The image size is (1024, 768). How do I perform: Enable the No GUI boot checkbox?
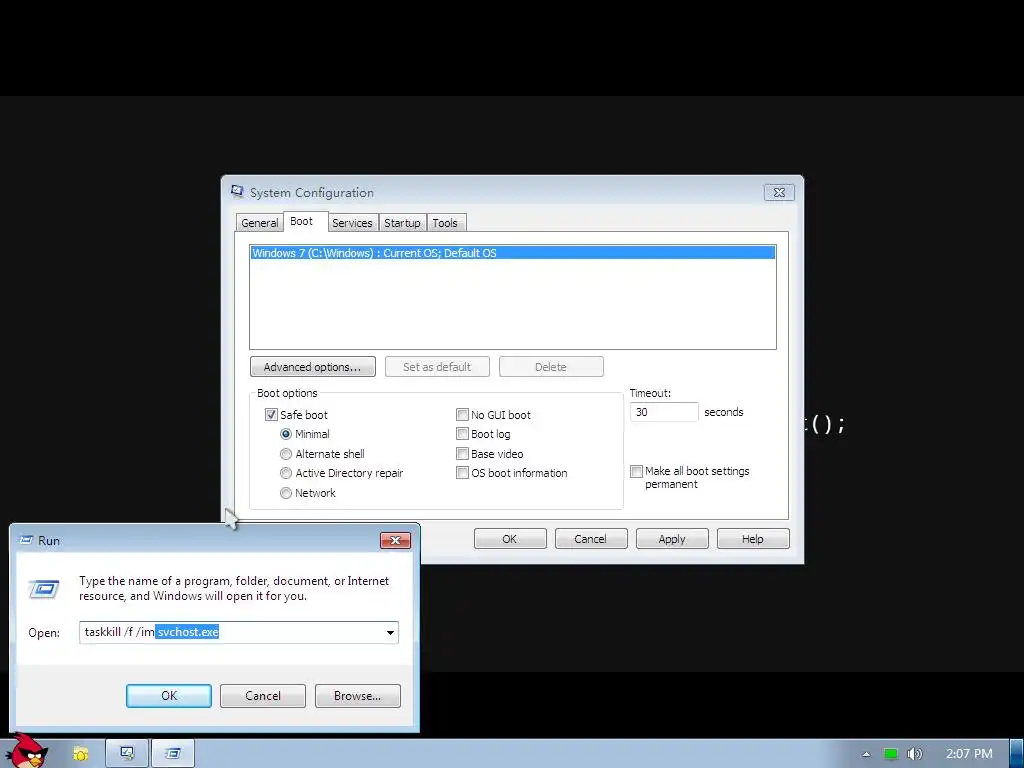[462, 415]
